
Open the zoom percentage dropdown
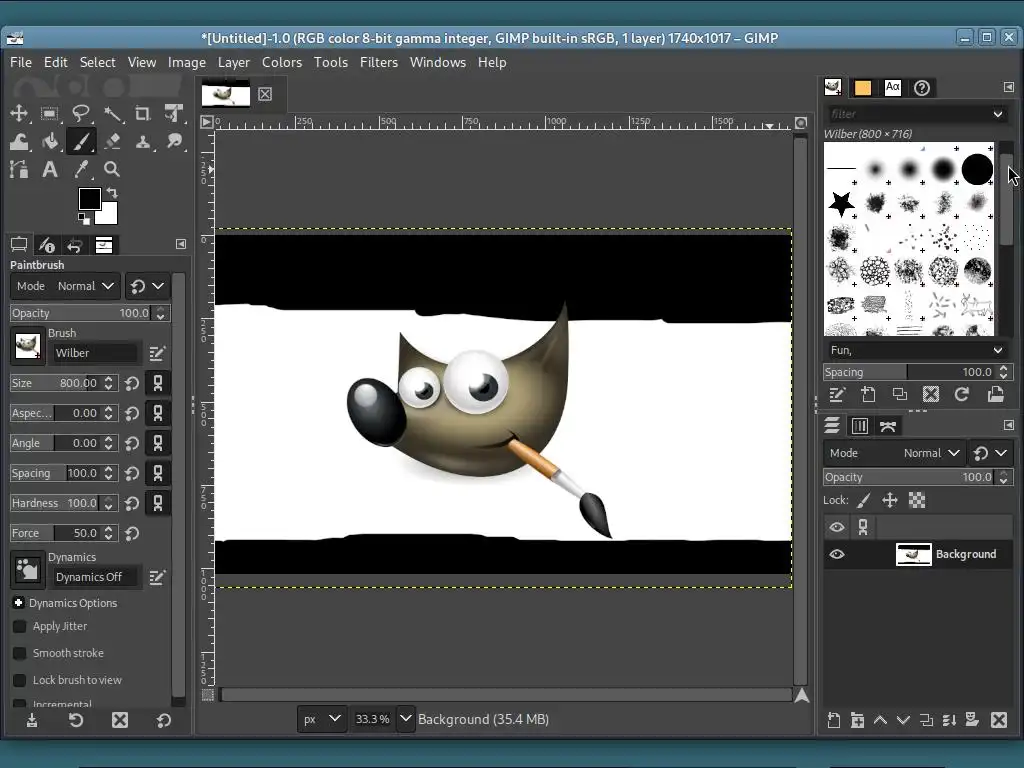[x=406, y=719]
